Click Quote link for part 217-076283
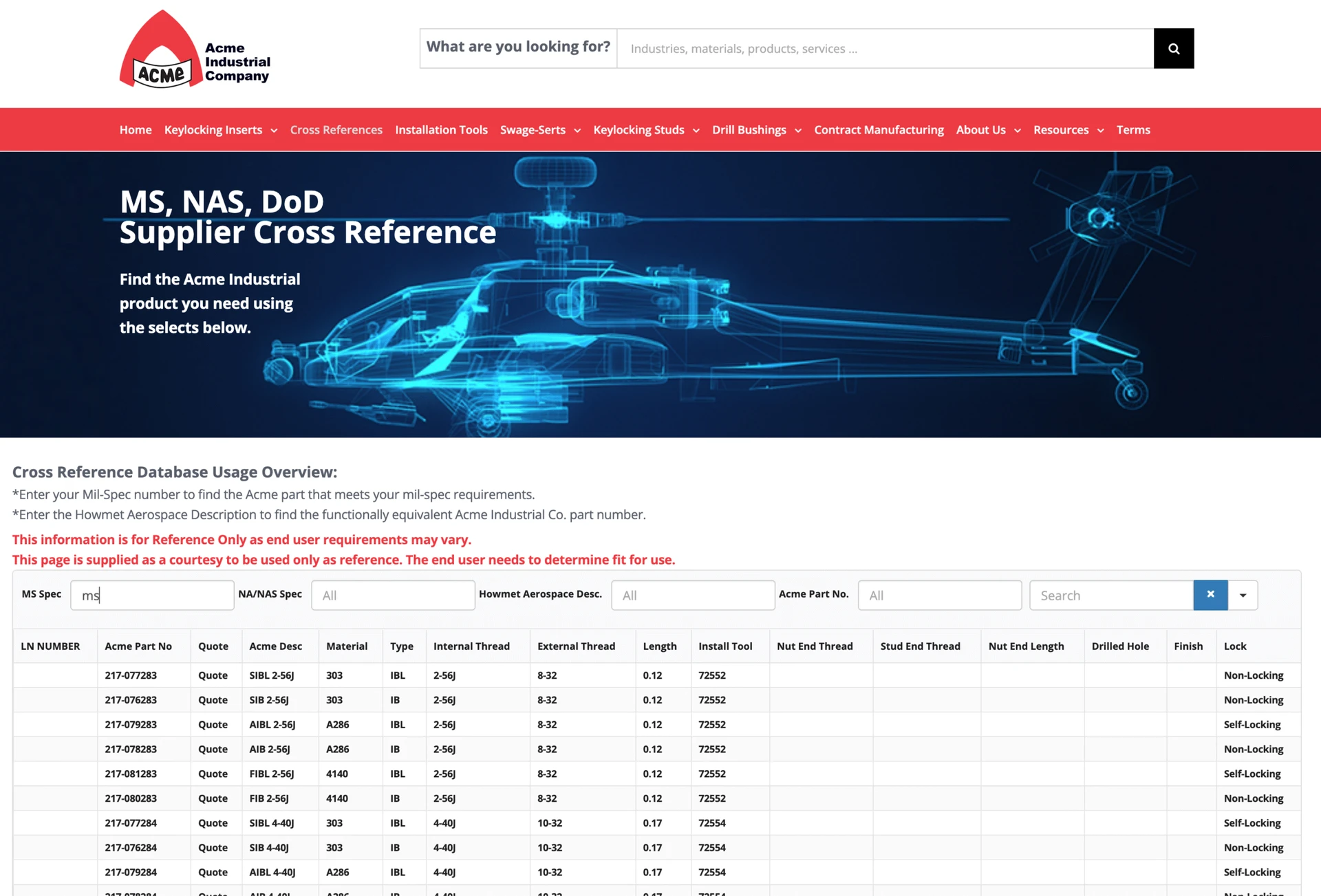 point(213,700)
